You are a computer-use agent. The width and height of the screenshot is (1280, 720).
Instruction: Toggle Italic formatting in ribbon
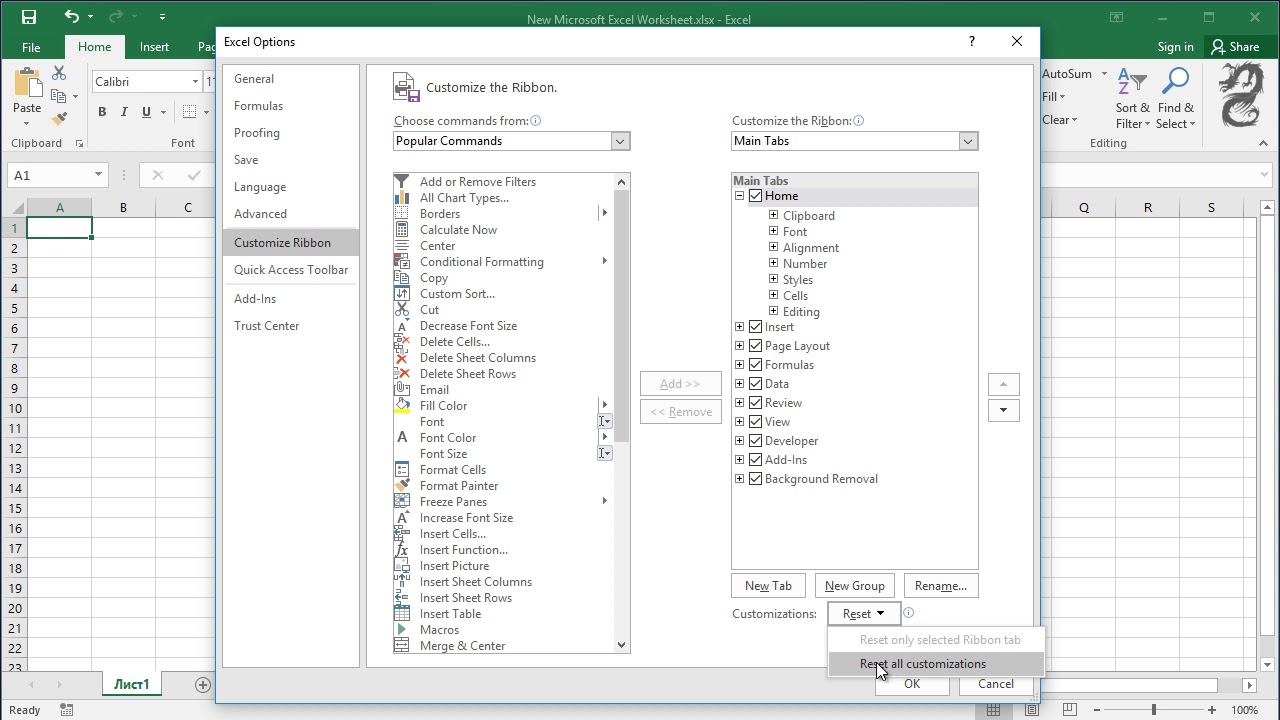(124, 112)
